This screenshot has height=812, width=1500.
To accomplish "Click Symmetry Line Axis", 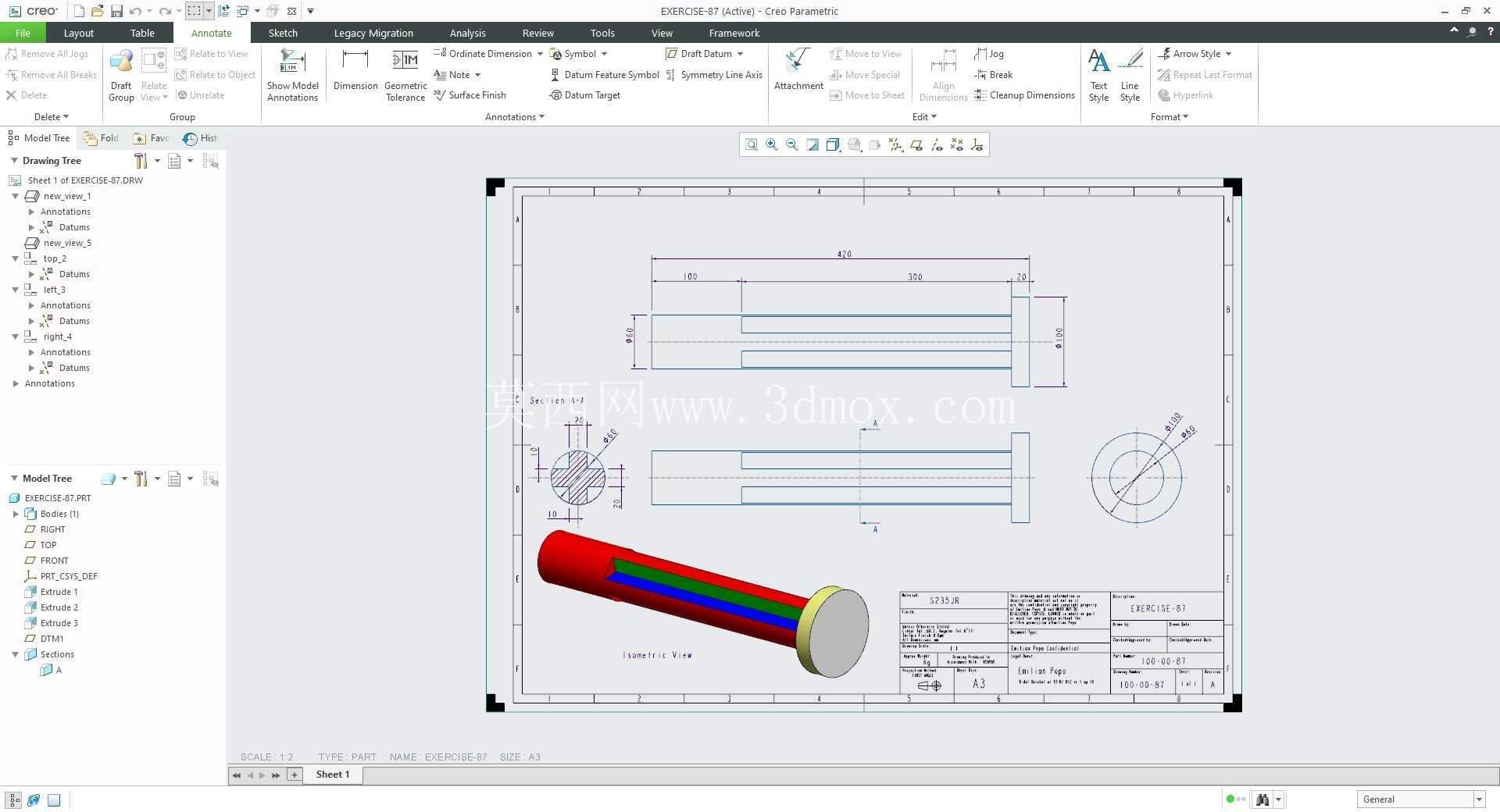I will (x=714, y=75).
